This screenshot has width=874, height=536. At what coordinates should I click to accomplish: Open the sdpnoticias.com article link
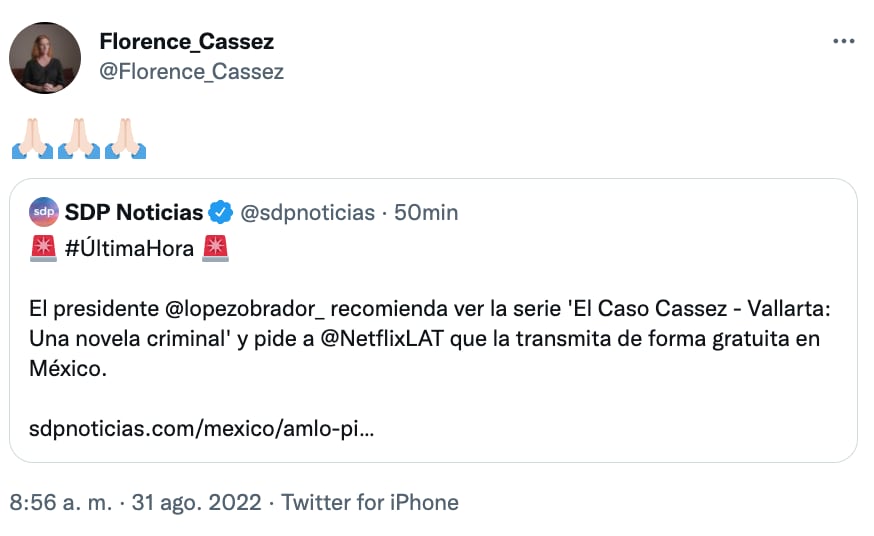pos(203,429)
